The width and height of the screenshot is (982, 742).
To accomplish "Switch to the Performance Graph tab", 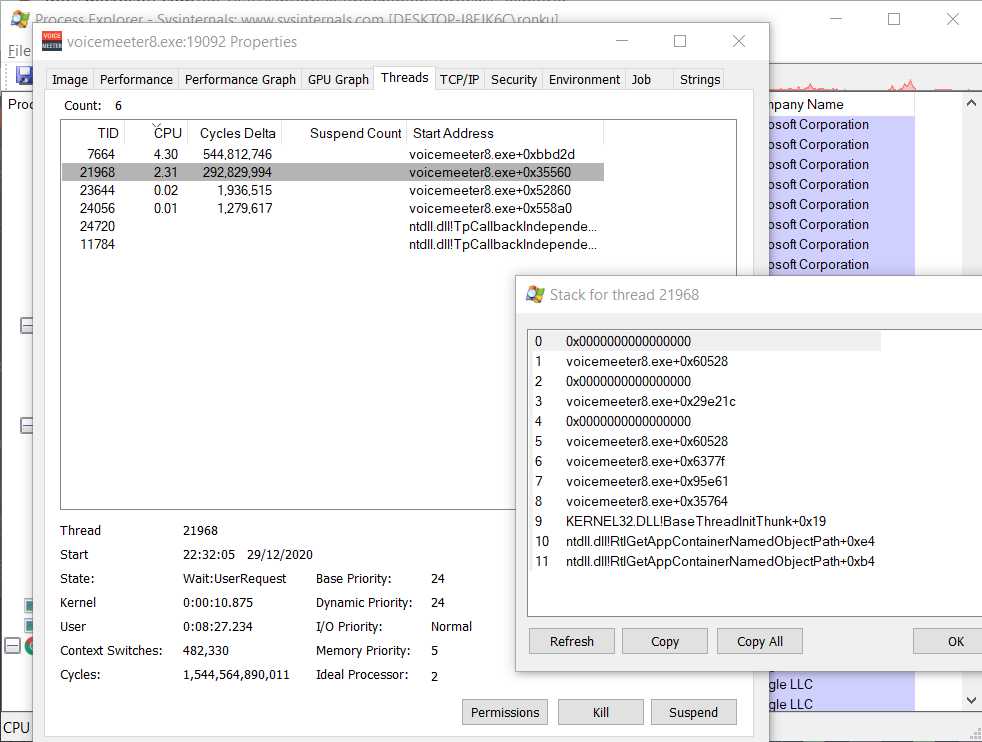I will tap(240, 79).
